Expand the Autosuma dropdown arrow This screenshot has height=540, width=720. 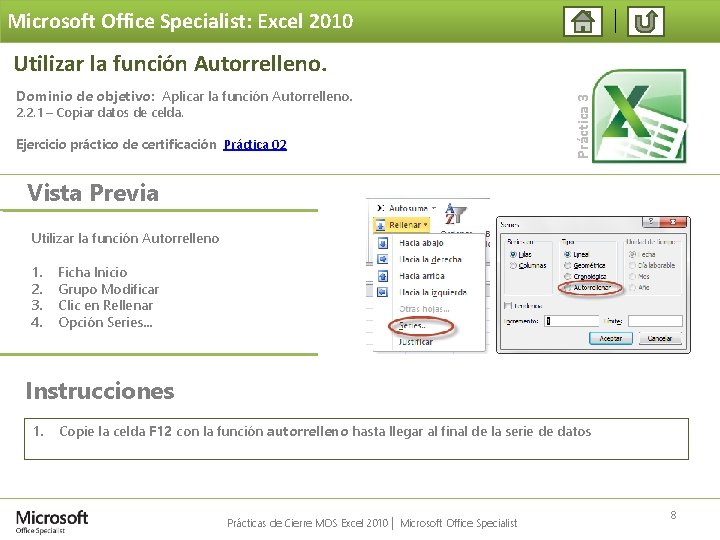tap(434, 208)
